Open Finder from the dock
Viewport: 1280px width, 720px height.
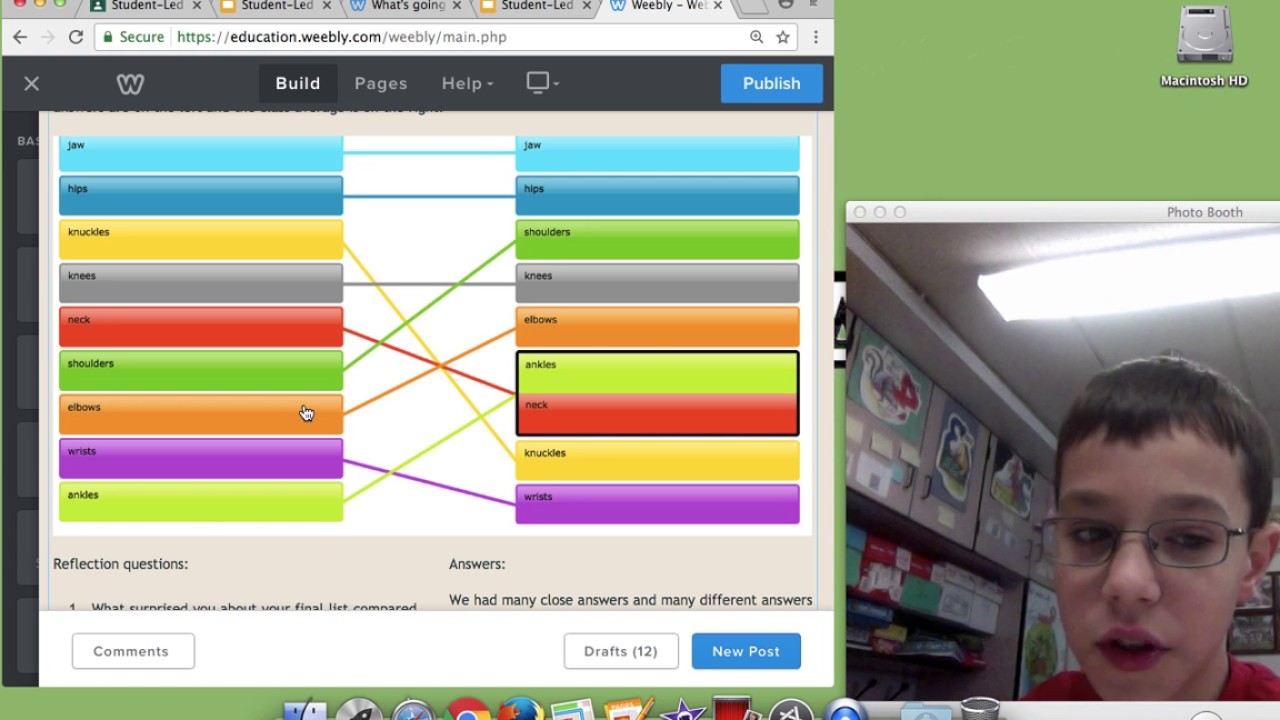tap(305, 709)
